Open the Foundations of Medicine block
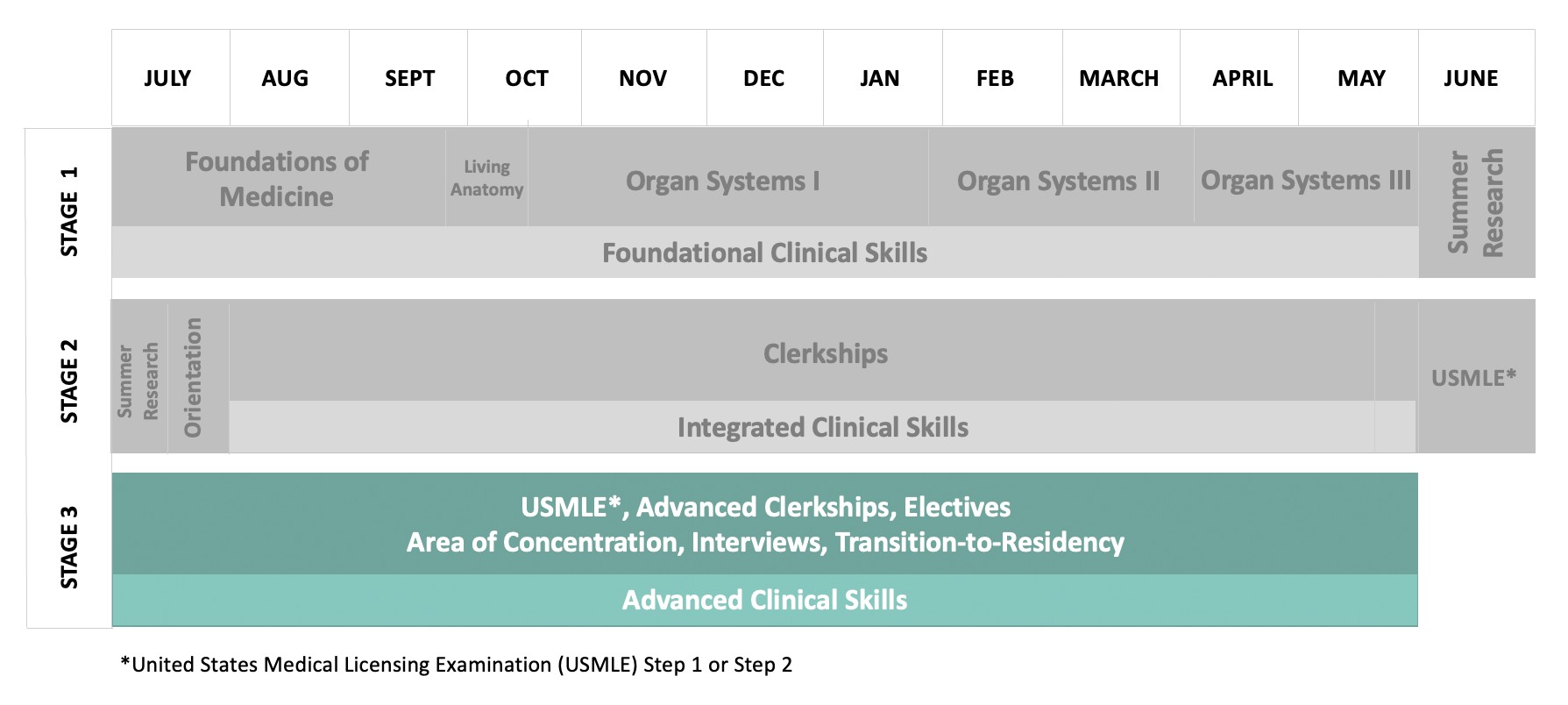The width and height of the screenshot is (1568, 705). (x=277, y=178)
